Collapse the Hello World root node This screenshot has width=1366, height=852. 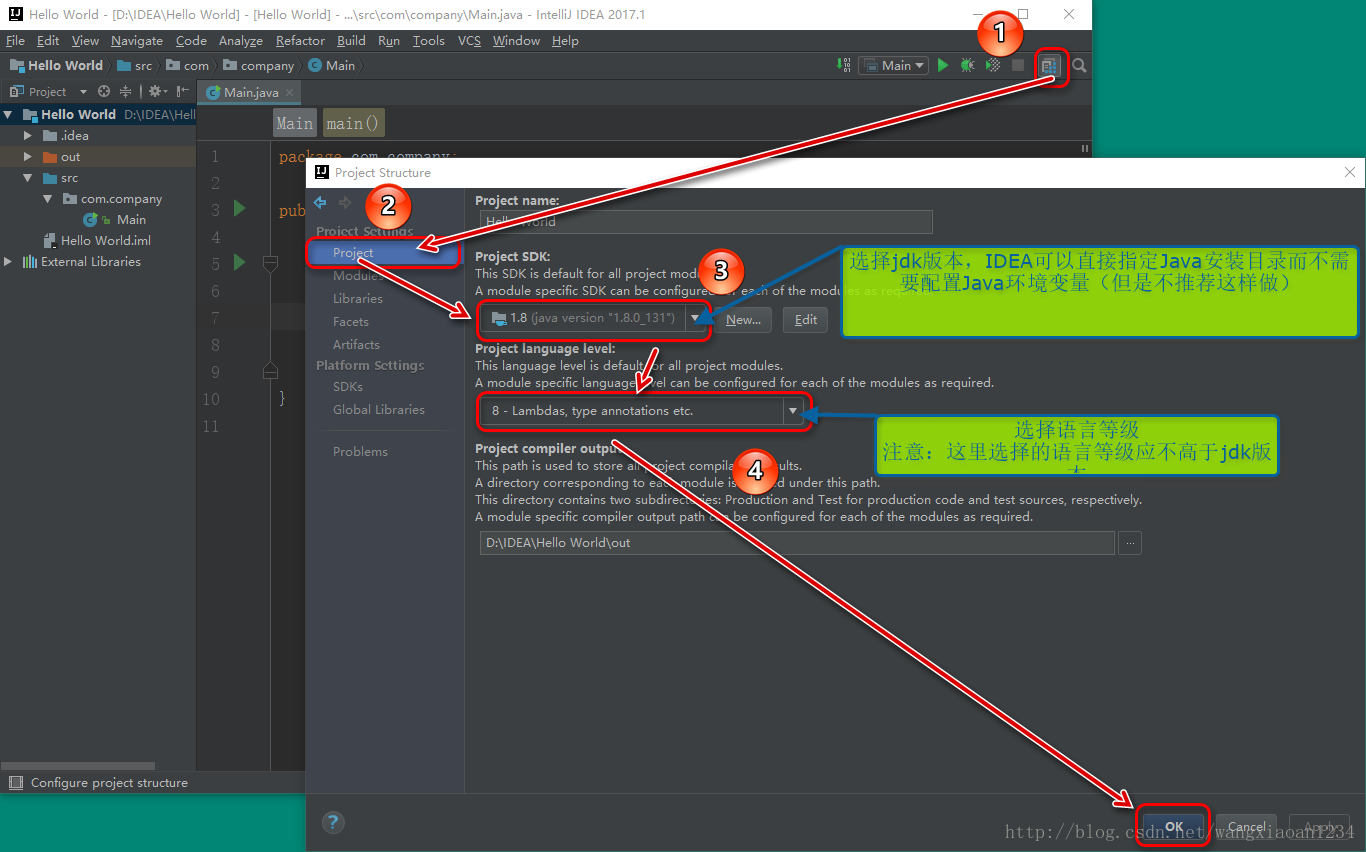pos(9,114)
